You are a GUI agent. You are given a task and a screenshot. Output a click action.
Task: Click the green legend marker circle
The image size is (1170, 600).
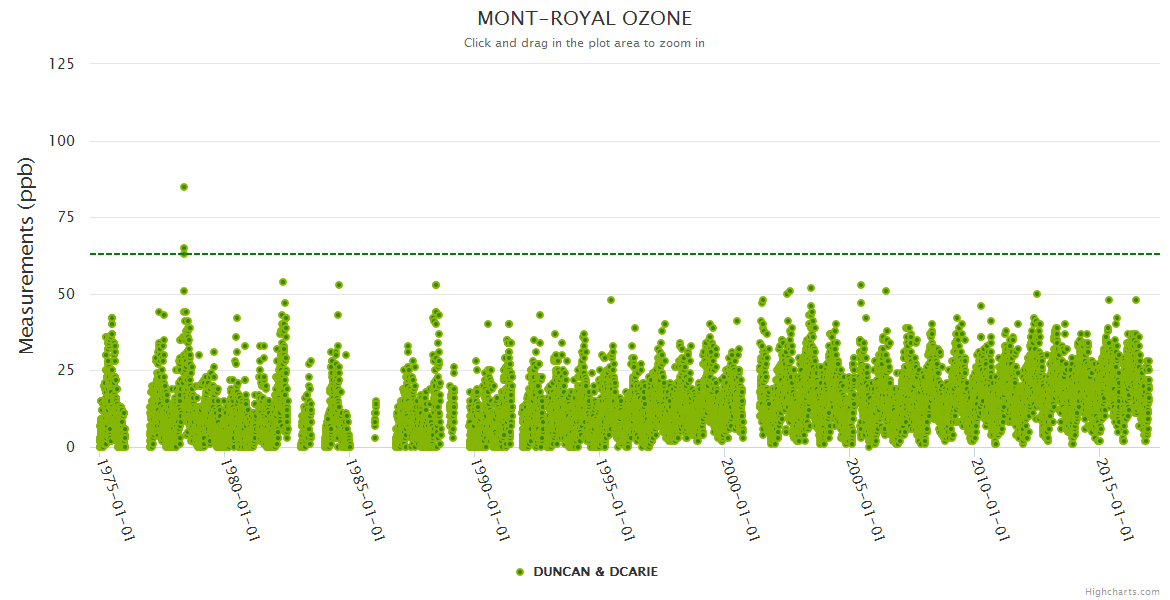click(520, 572)
